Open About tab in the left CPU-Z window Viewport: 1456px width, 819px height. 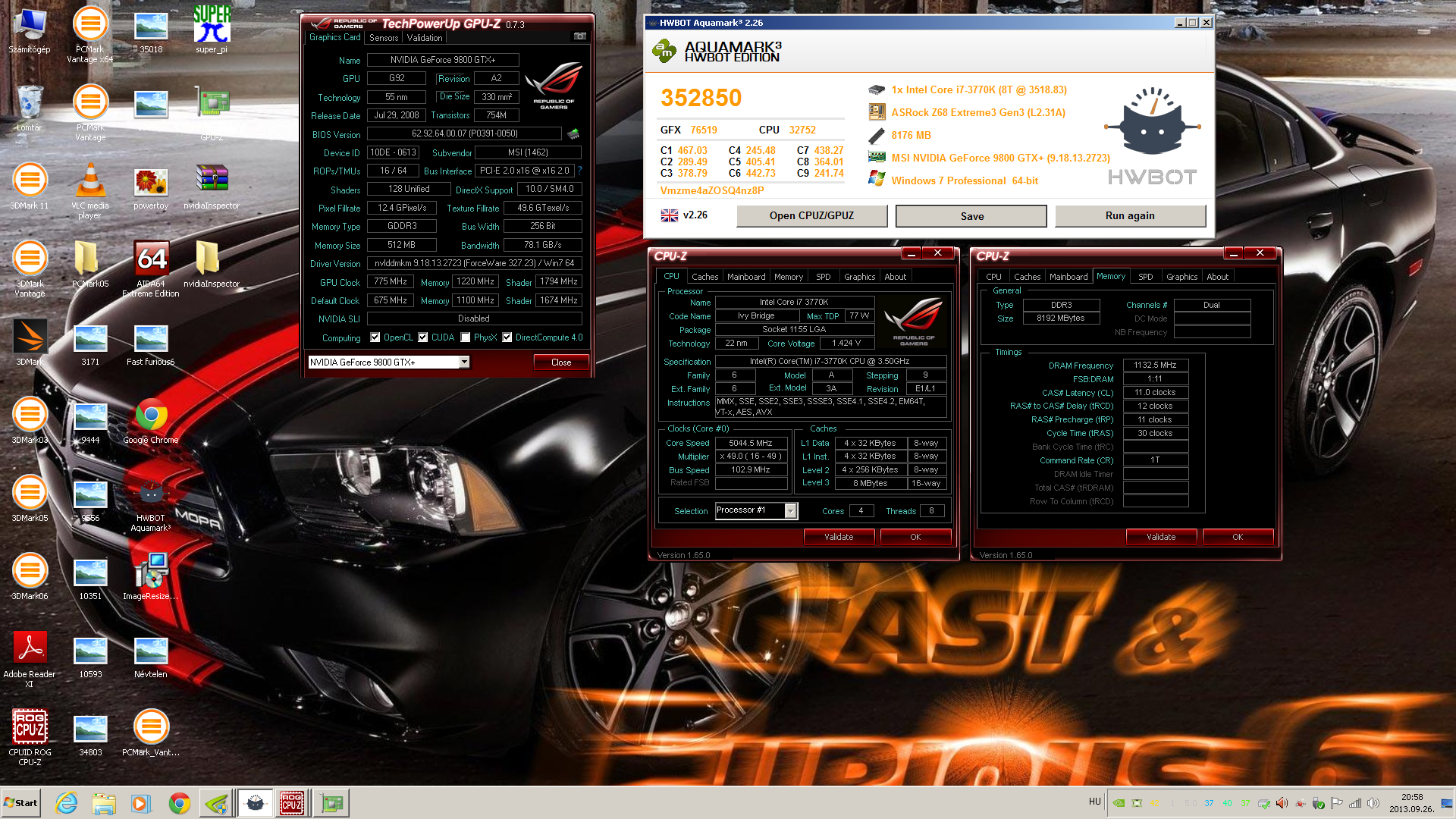(896, 277)
